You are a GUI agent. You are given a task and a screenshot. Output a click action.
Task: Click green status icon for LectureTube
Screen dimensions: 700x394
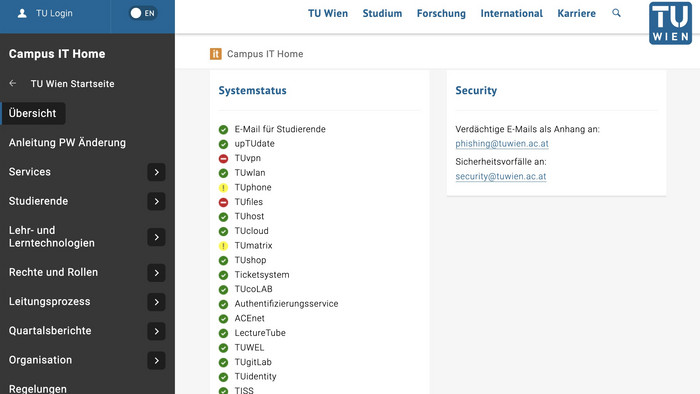223,333
